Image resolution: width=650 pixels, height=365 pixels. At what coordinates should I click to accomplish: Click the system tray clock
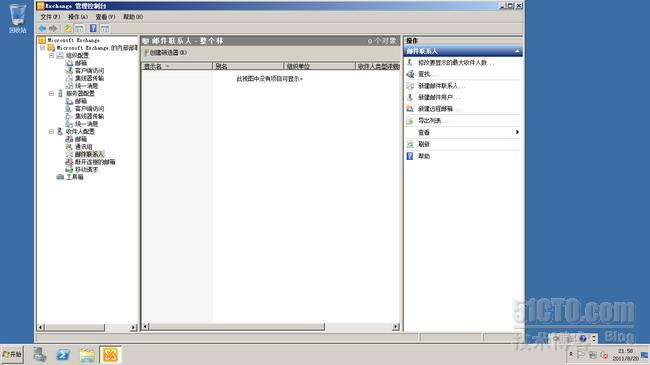[x=626, y=355]
